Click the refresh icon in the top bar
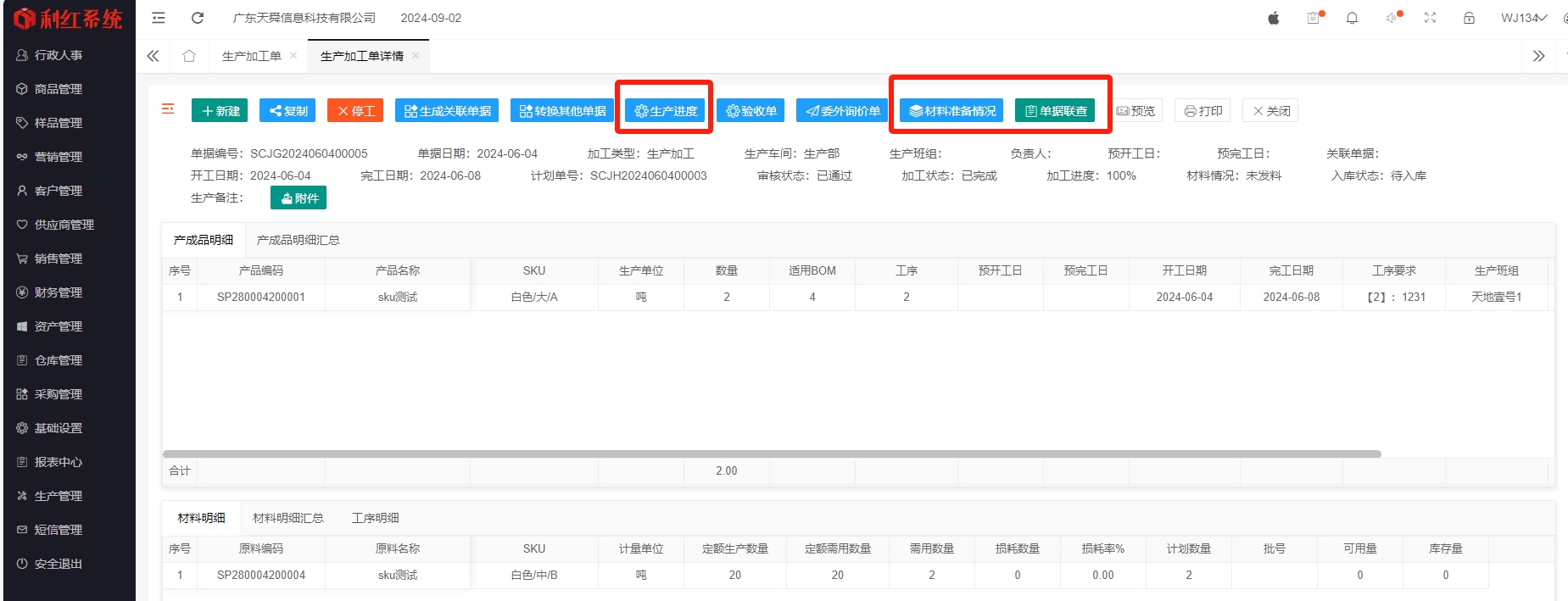 click(198, 18)
